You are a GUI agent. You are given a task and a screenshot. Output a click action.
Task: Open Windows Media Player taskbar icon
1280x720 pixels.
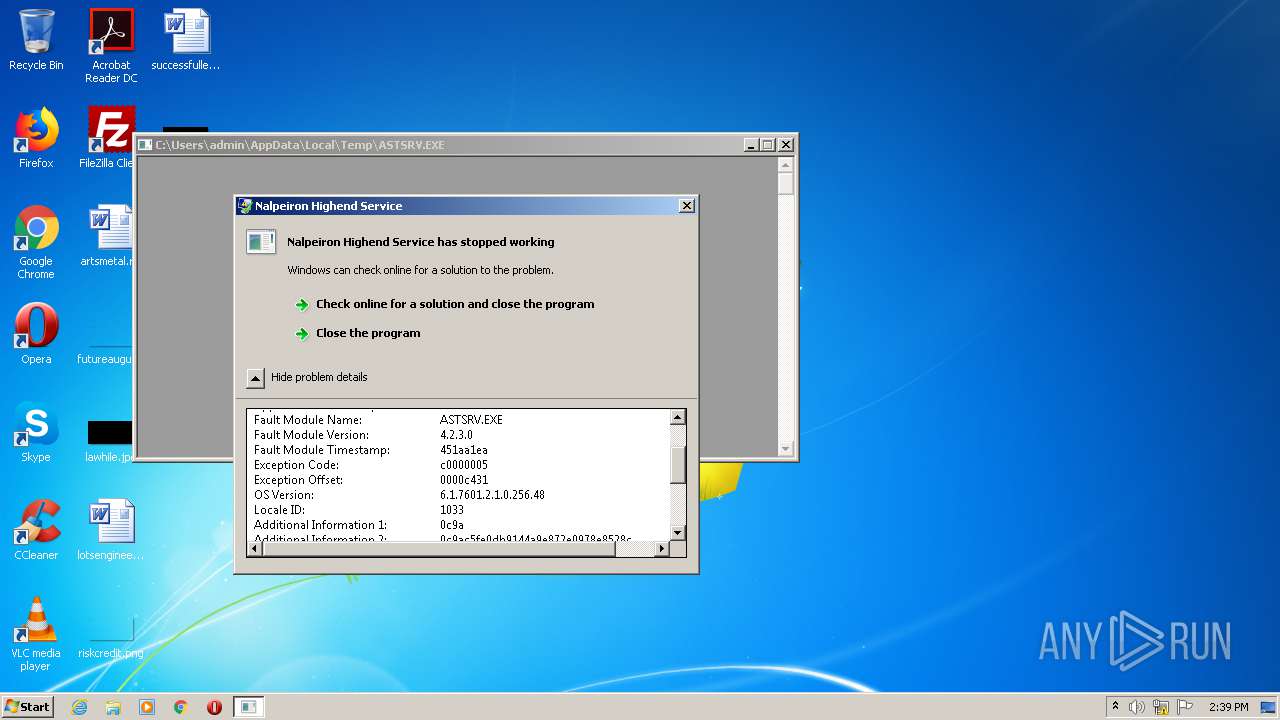click(x=147, y=707)
